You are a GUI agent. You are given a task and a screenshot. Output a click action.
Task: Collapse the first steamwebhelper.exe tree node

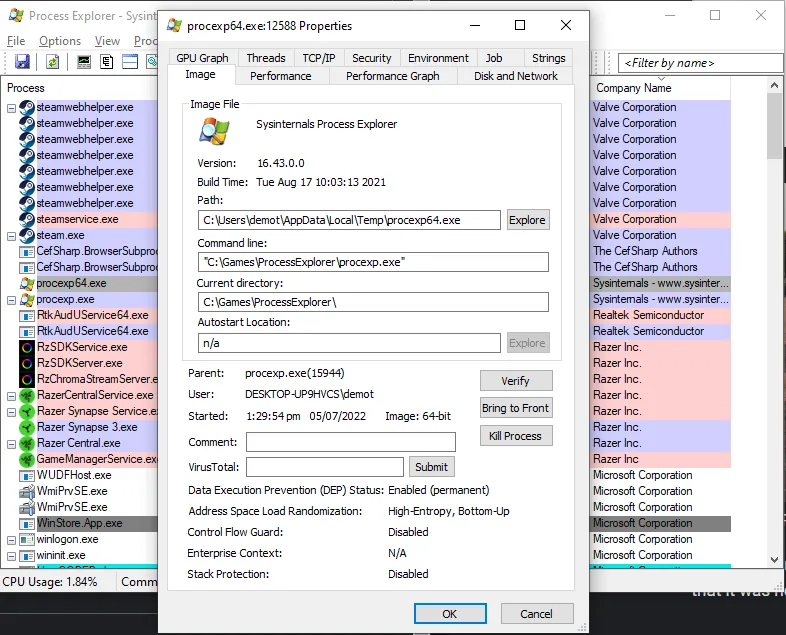tap(12, 108)
